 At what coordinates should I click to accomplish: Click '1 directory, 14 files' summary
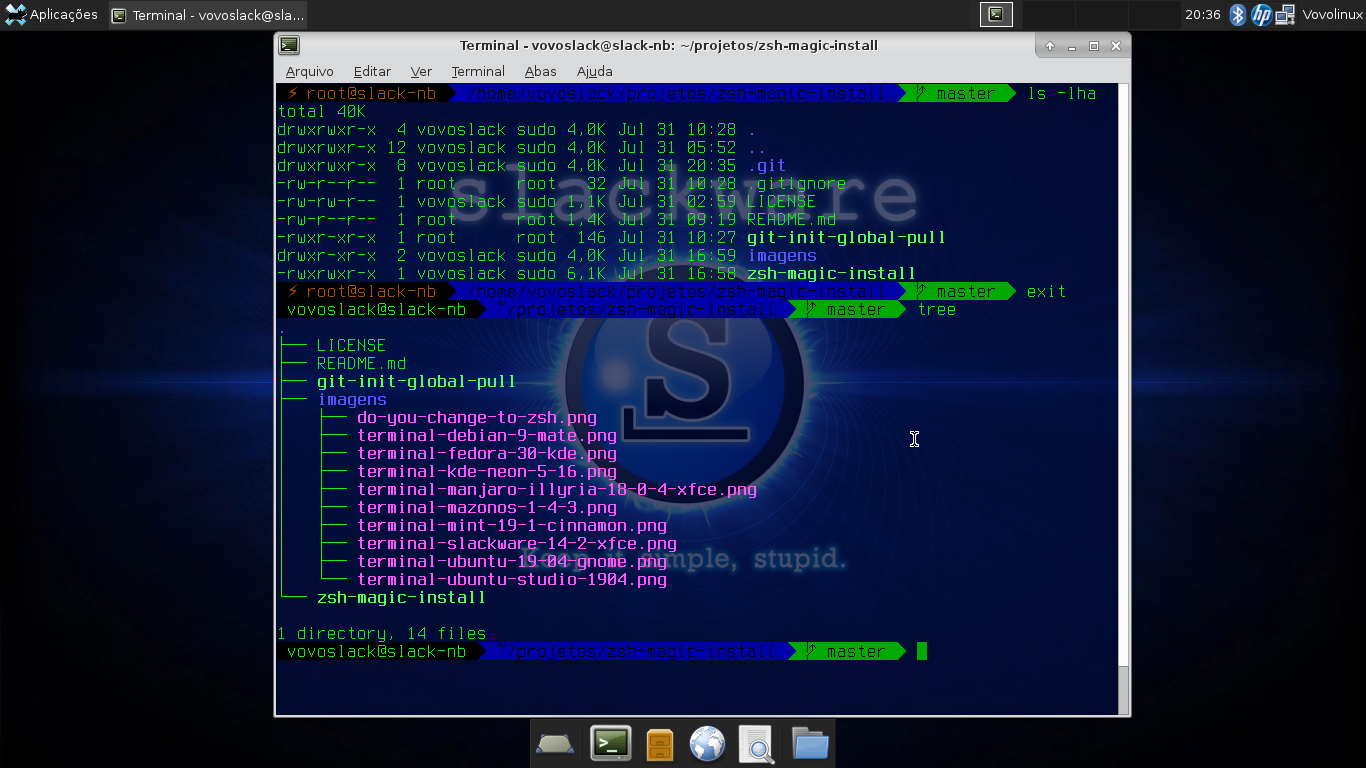[x=382, y=634]
